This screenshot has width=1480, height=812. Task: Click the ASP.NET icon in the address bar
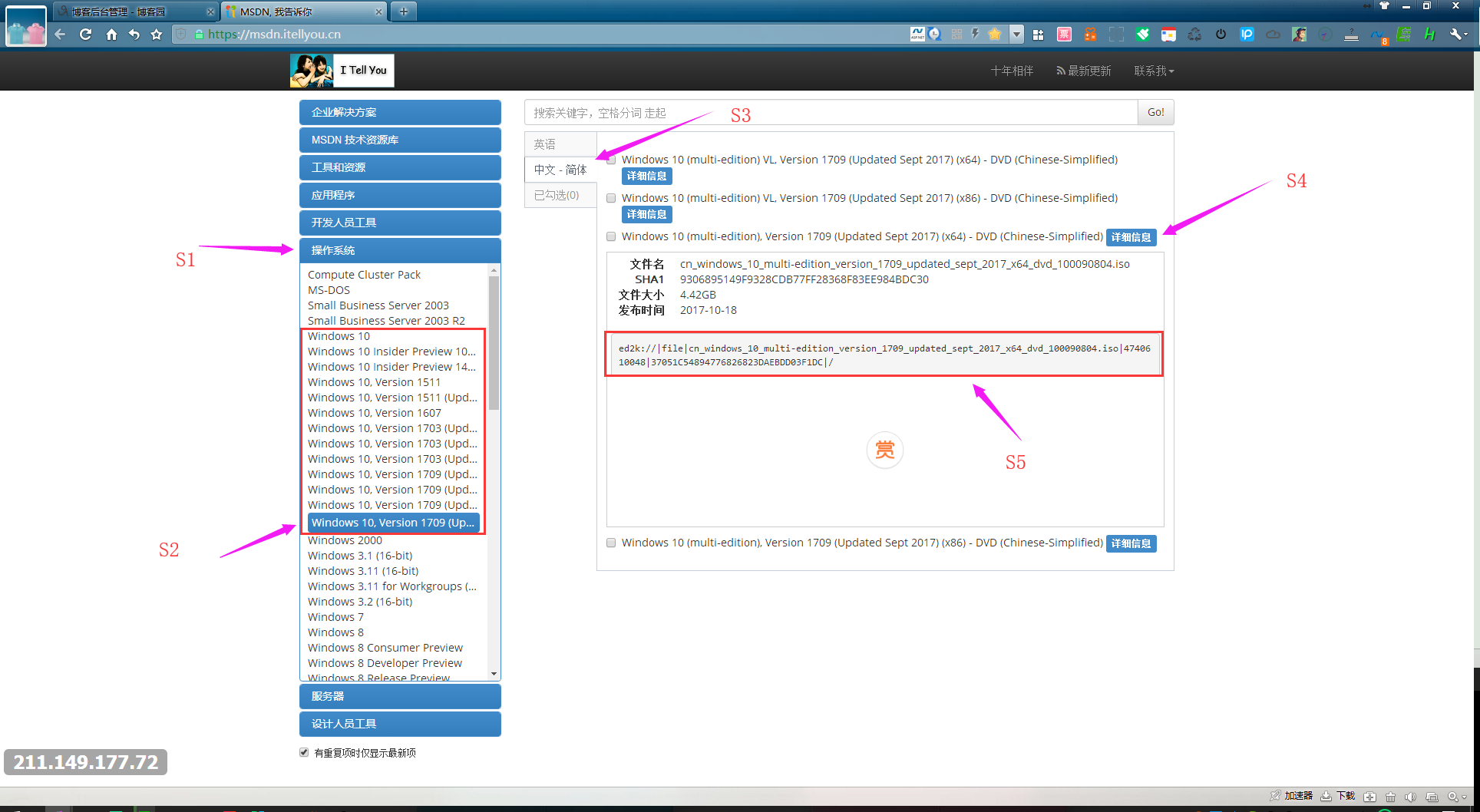click(x=917, y=34)
